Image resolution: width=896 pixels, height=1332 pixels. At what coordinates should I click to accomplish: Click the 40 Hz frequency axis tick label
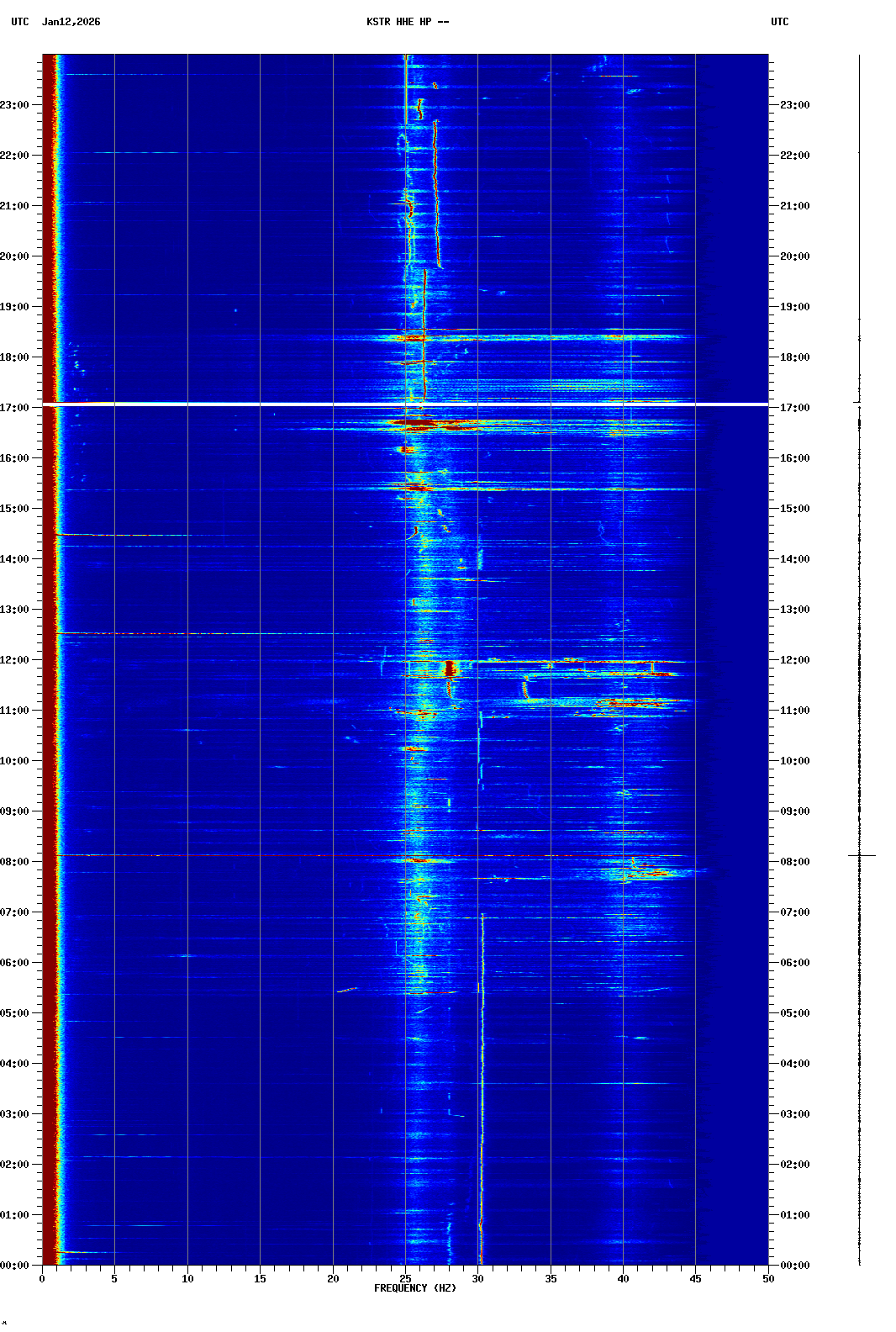coord(623,1278)
